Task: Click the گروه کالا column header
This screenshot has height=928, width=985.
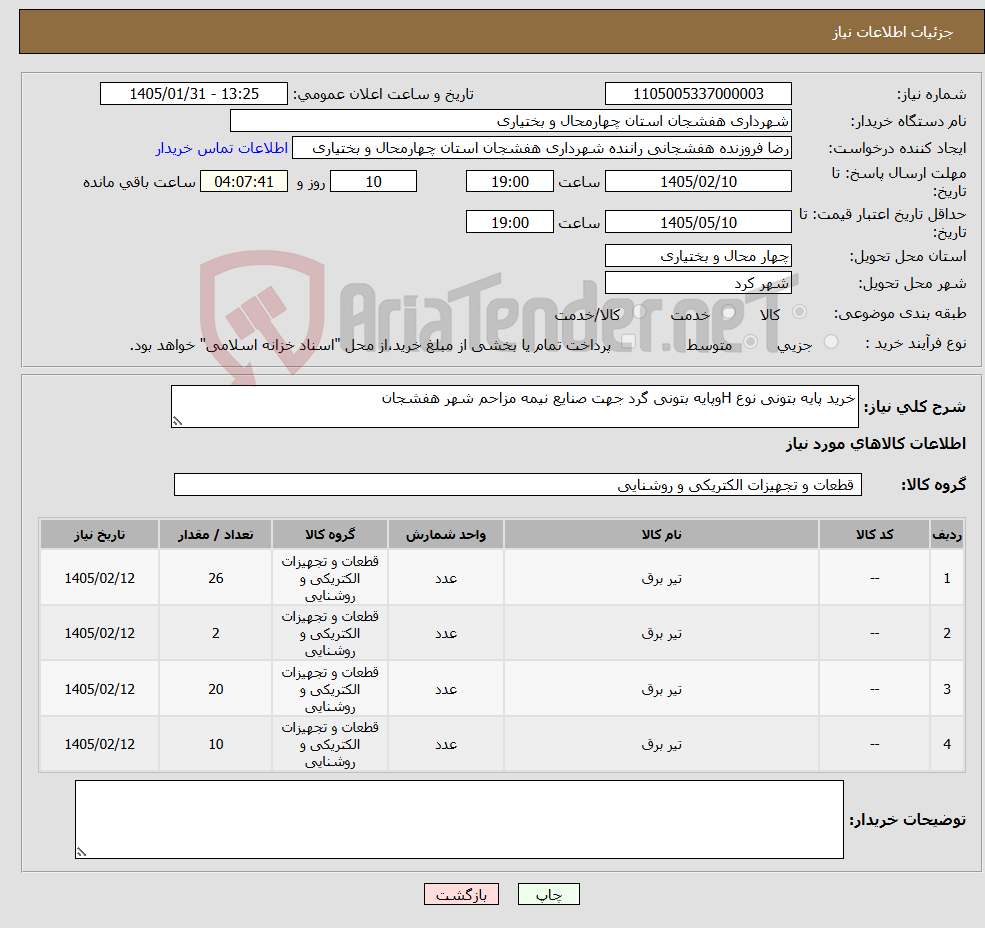Action: pyautogui.click(x=330, y=535)
